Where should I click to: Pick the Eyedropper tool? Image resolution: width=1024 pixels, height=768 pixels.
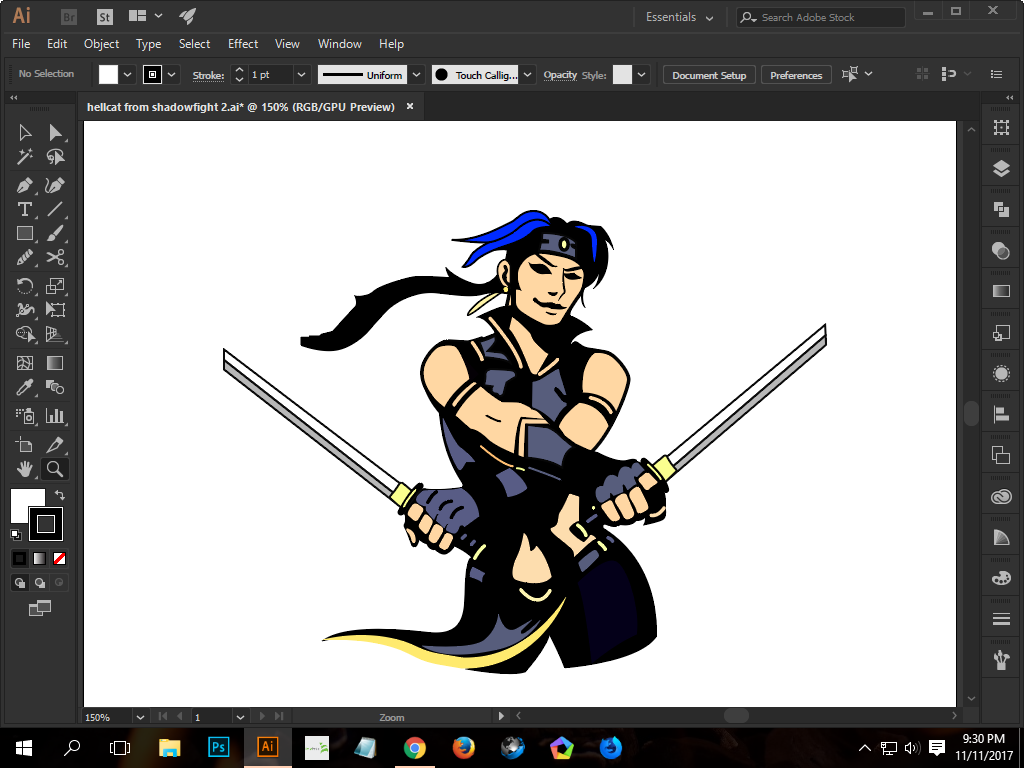25,386
